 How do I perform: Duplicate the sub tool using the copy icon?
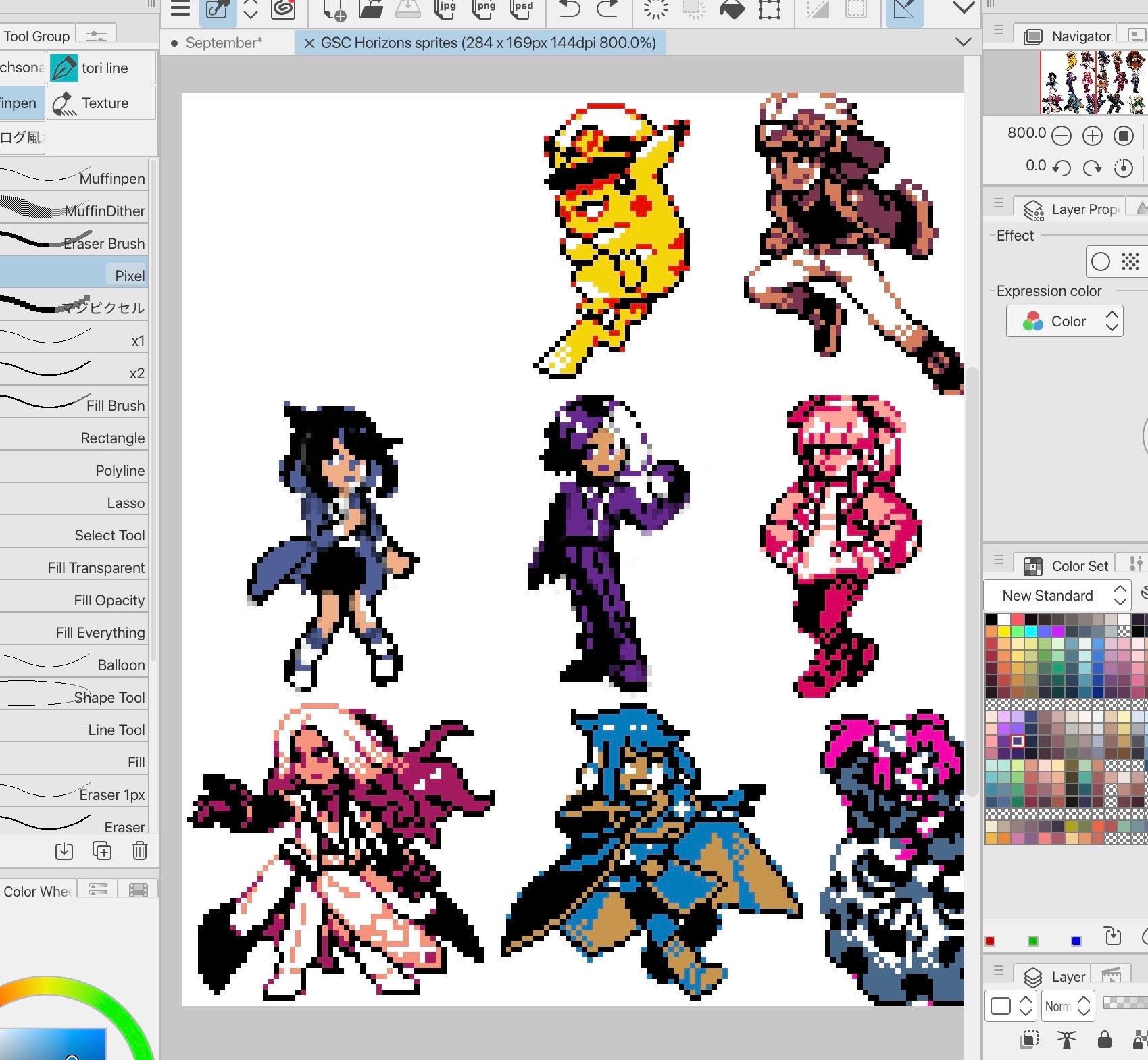tap(102, 851)
